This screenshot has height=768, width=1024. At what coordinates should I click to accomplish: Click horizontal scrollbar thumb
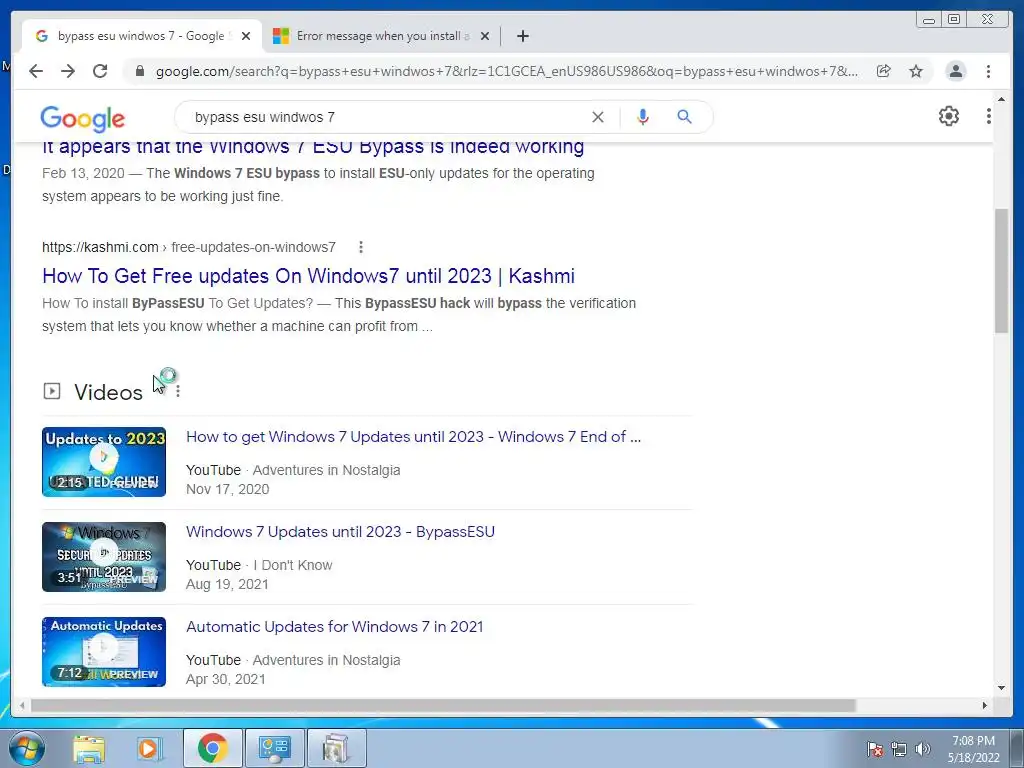coord(443,705)
